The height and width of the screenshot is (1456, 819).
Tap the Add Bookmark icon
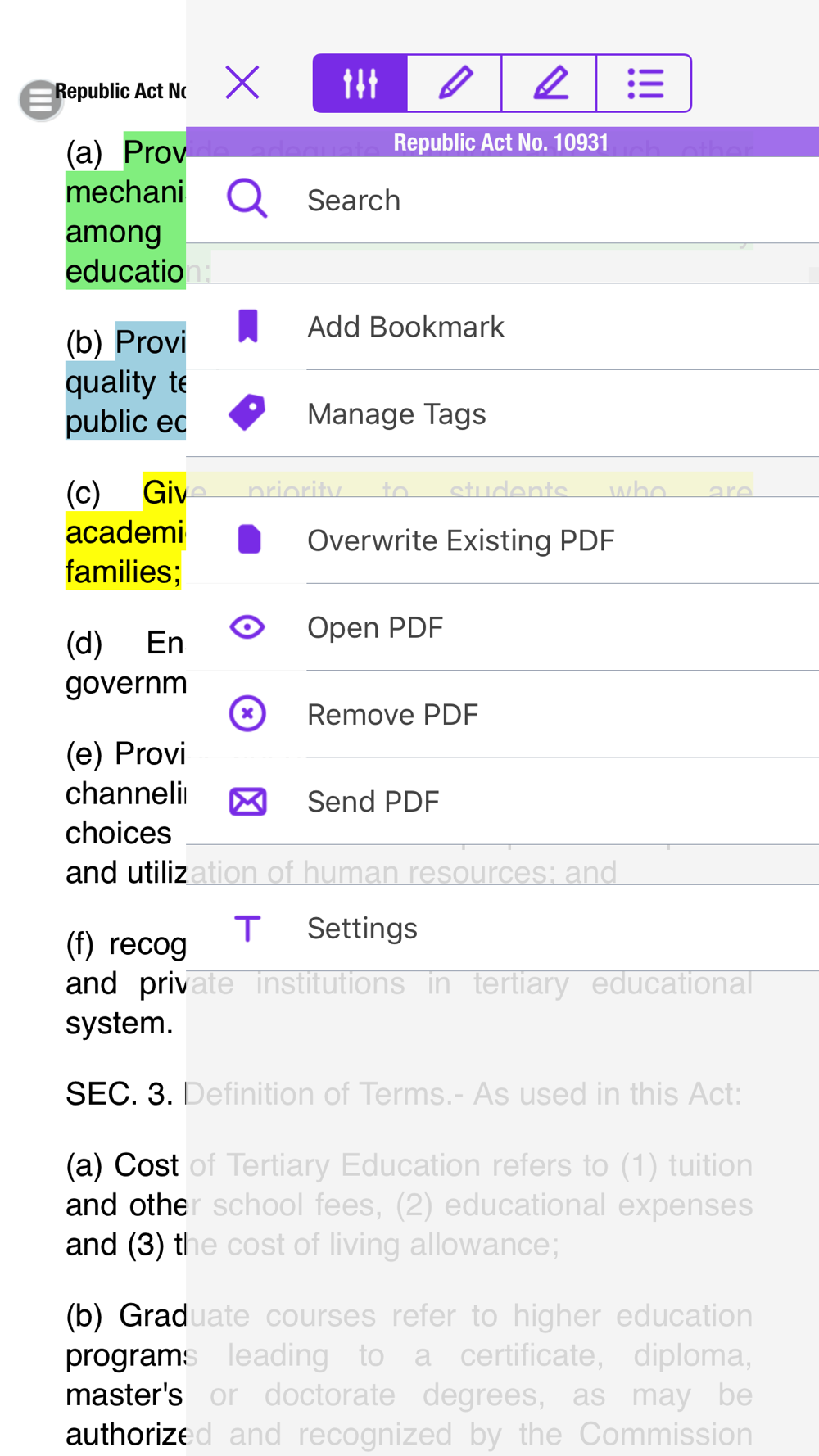pyautogui.click(x=248, y=326)
